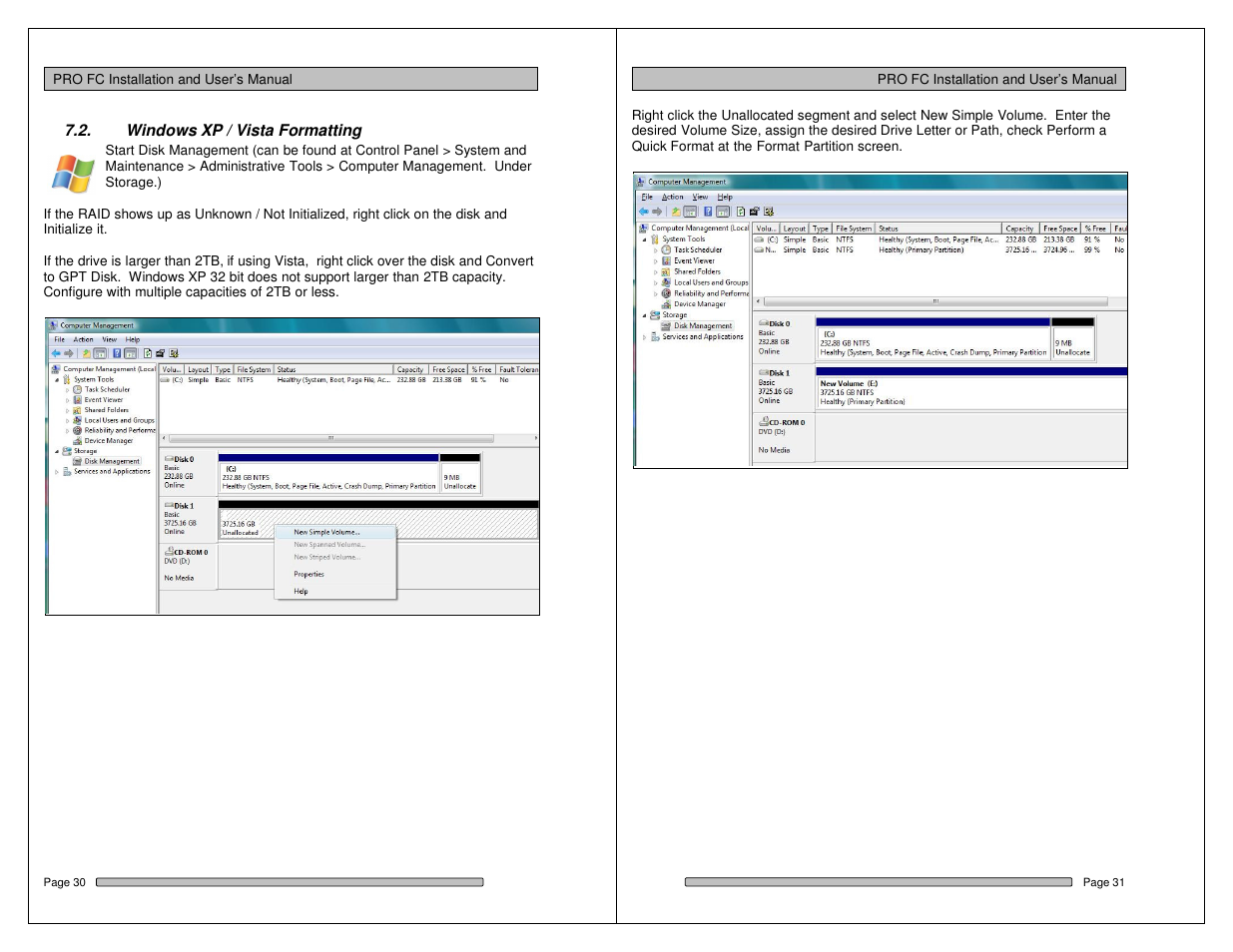Screen dimensions: 1233x952
Task: Expand Services and Applications arrow on page 30
Action: pyautogui.click(x=57, y=471)
